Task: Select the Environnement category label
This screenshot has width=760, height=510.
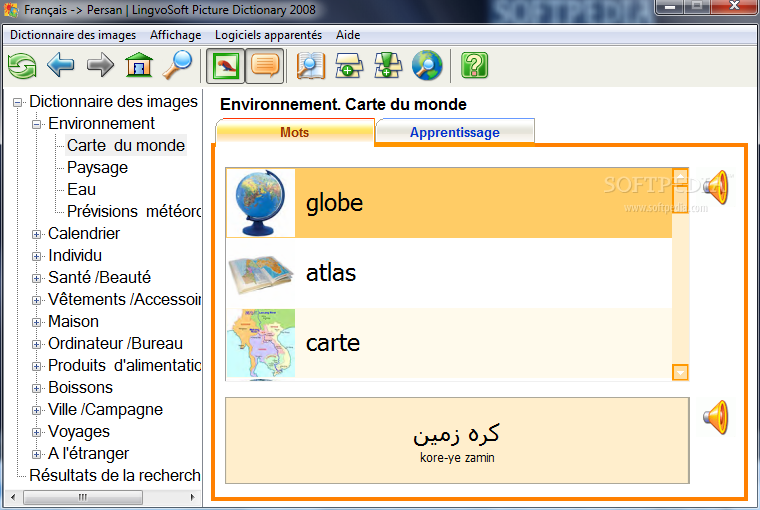Action: coord(101,123)
